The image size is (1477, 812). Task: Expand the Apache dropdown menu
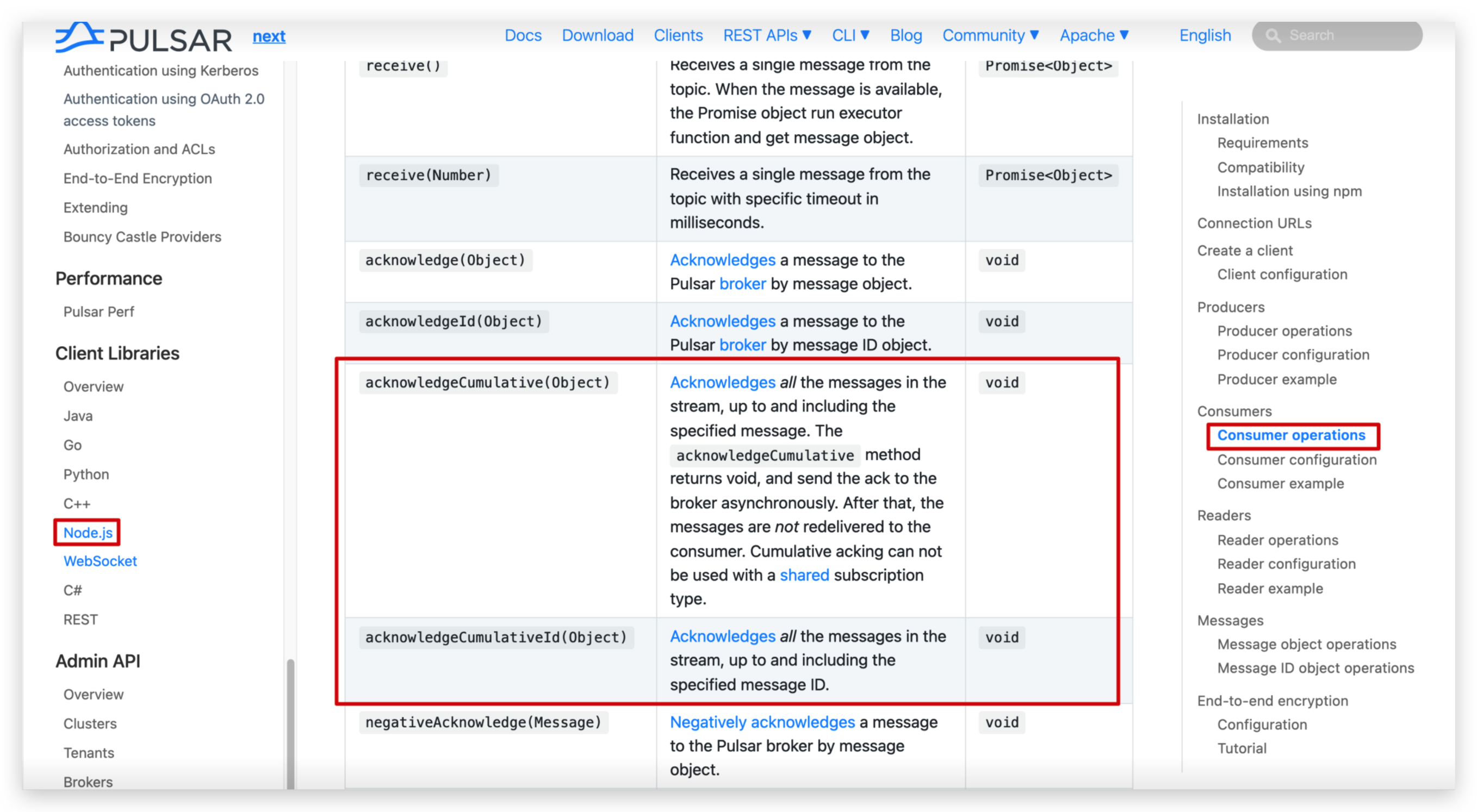coord(1094,35)
